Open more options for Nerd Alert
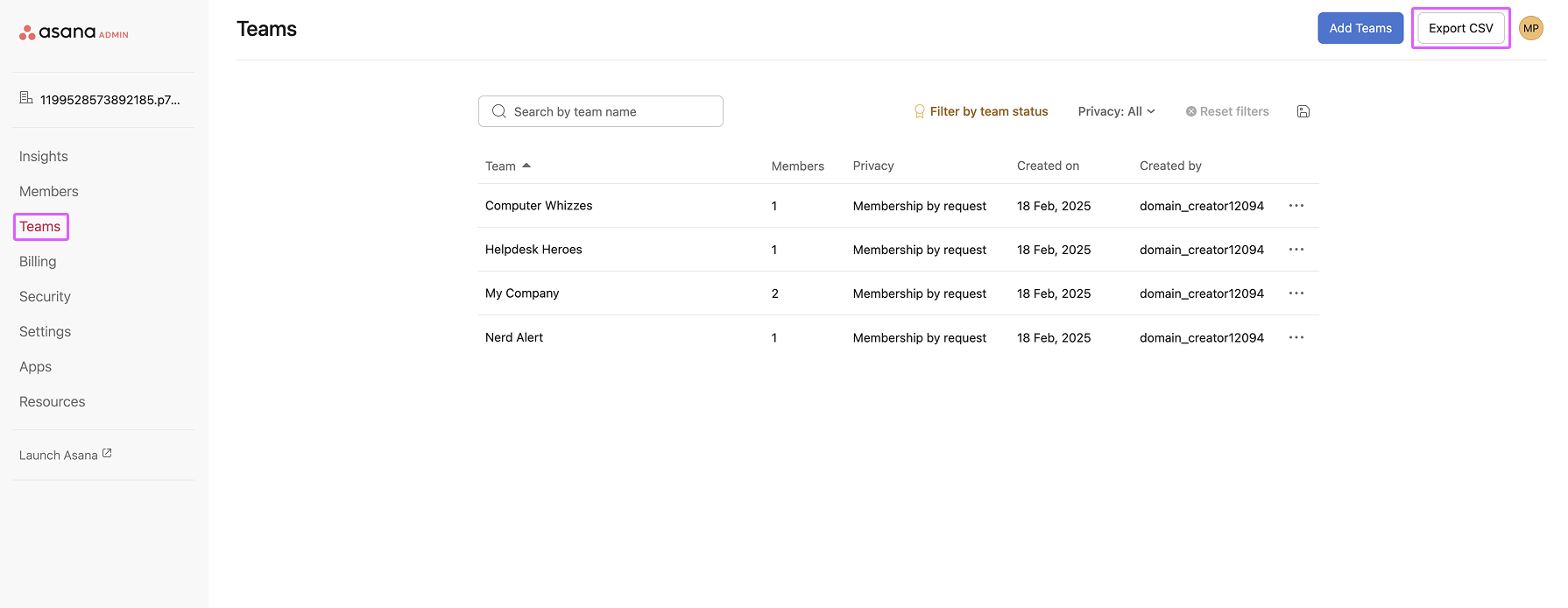The width and height of the screenshot is (1568, 608). pos(1296,337)
